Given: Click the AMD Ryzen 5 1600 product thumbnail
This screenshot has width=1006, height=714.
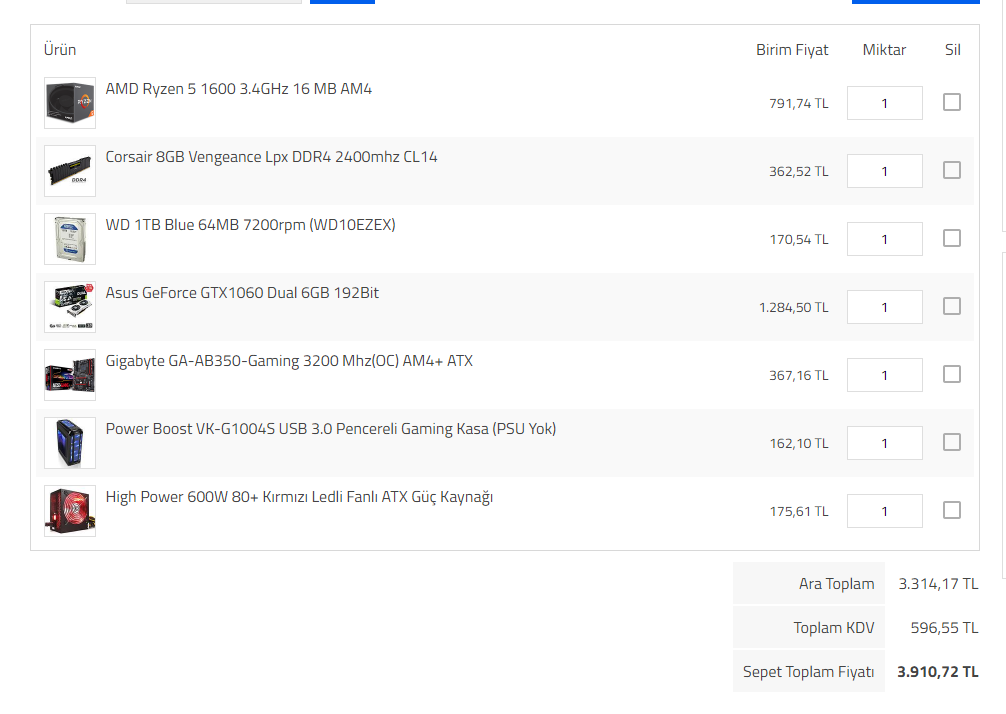Looking at the screenshot, I should tap(70, 103).
